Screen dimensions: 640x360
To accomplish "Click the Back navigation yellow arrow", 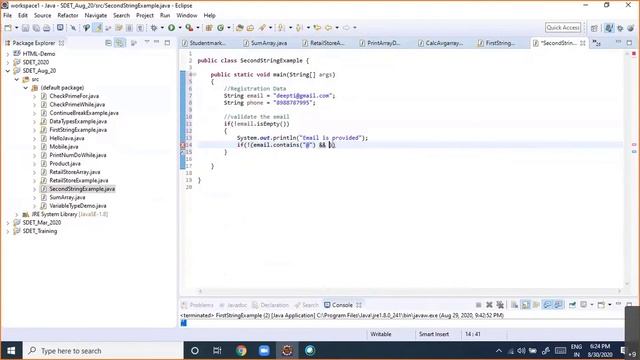I will (x=329, y=28).
